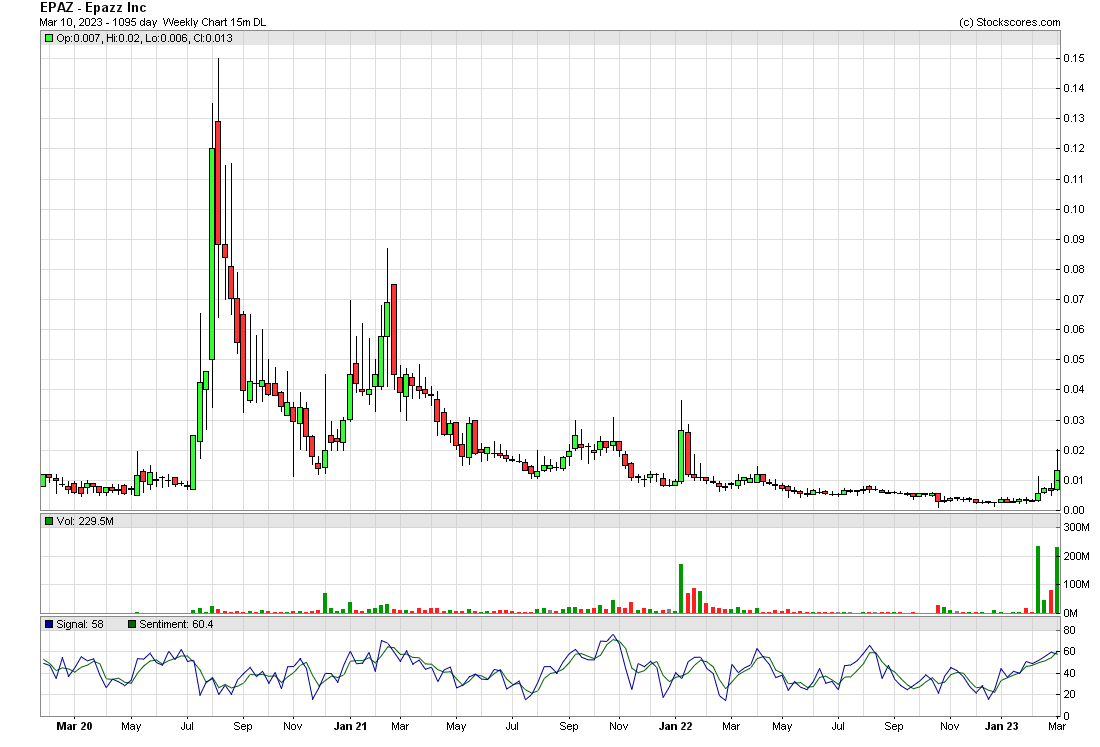Click the 'Vol: 229.5M' label
The height and width of the screenshot is (747, 1100).
(x=85, y=521)
